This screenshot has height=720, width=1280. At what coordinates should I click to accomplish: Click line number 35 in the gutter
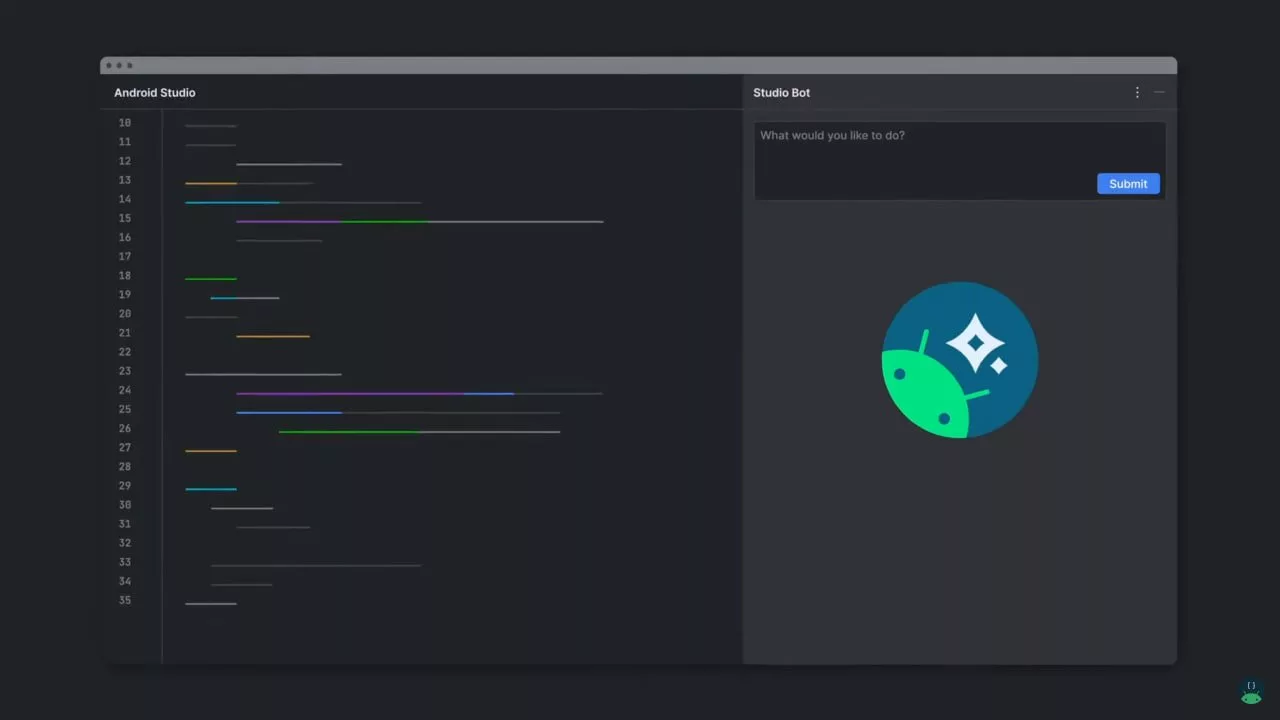[125, 600]
